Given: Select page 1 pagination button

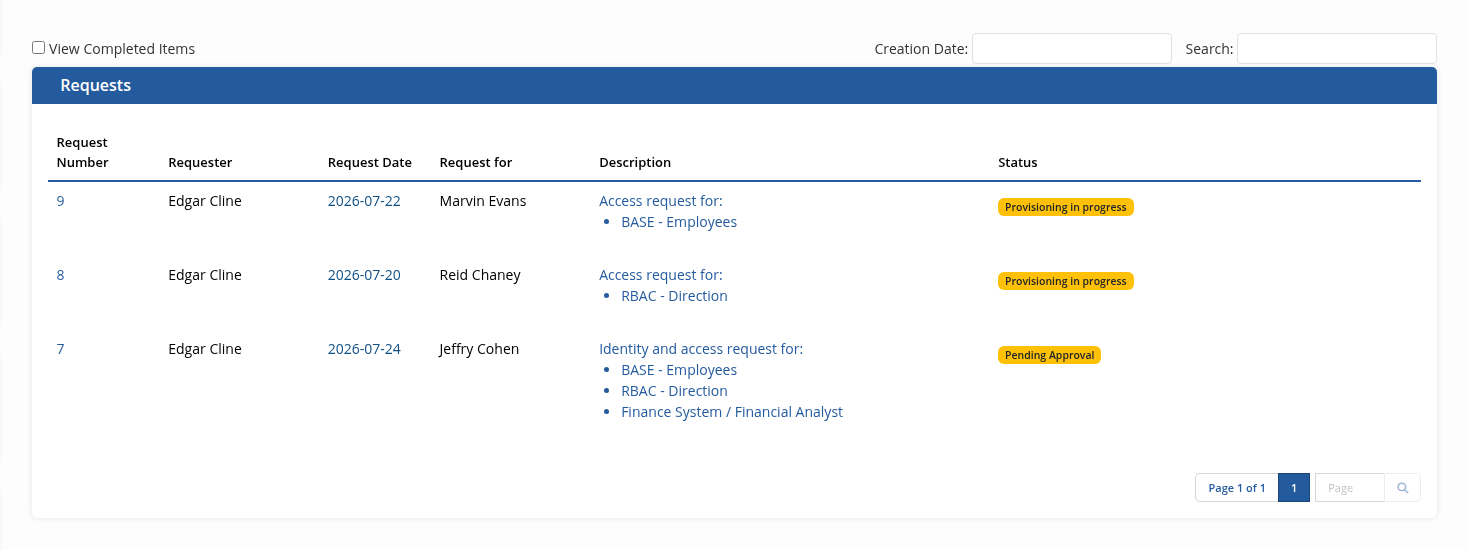Looking at the screenshot, I should [x=1294, y=488].
